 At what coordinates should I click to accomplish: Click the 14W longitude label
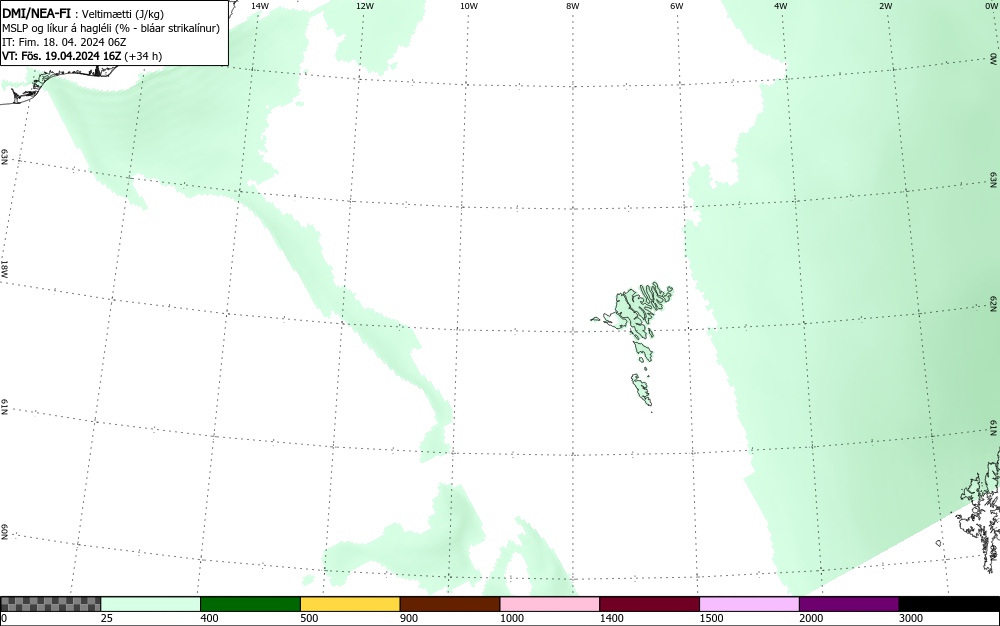(x=260, y=6)
